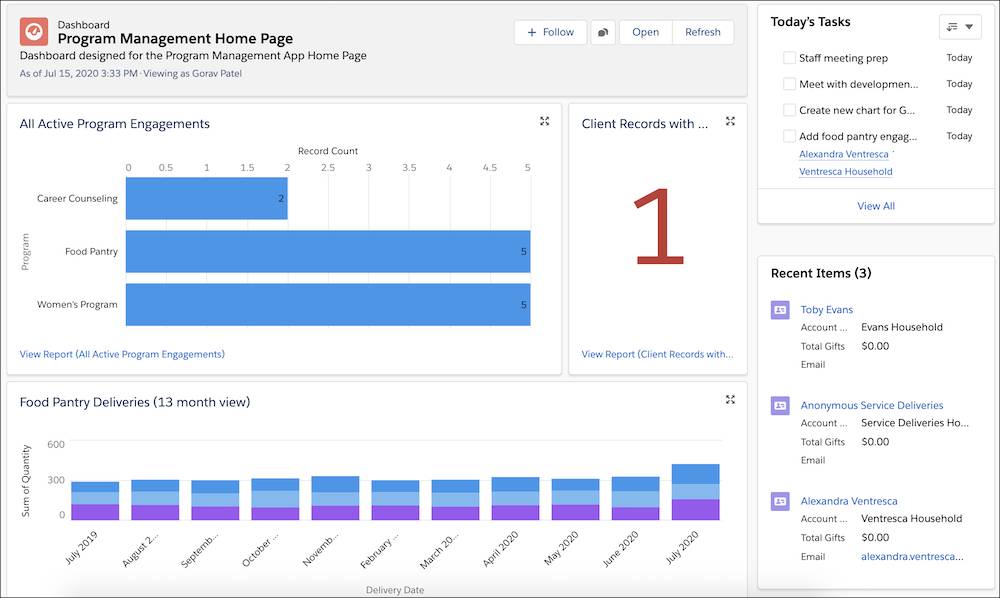Open Anonymous Service Deliveries recent item
Image resolution: width=1000 pixels, height=598 pixels.
pos(872,405)
